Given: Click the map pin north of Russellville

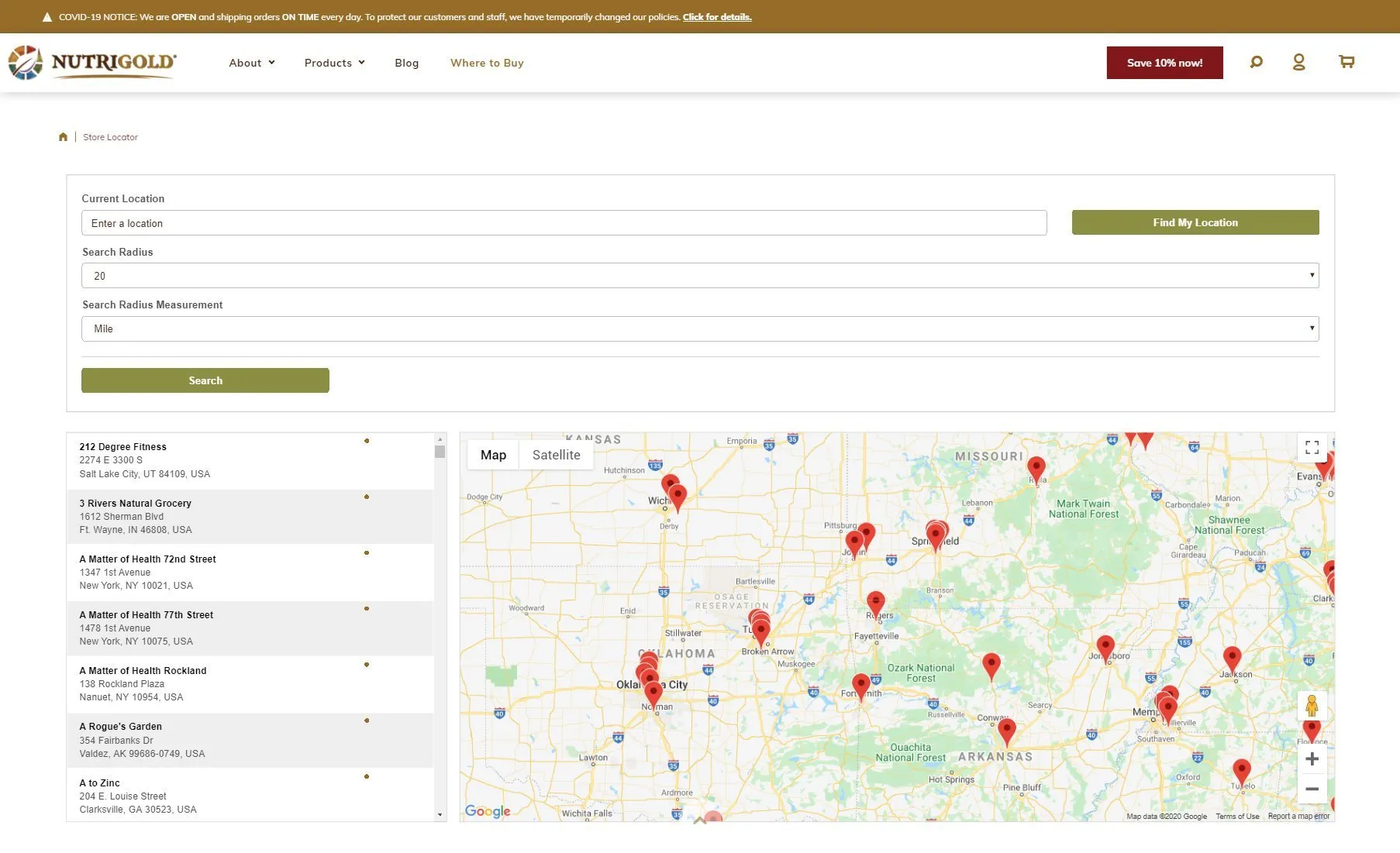Looking at the screenshot, I should click(x=991, y=666).
